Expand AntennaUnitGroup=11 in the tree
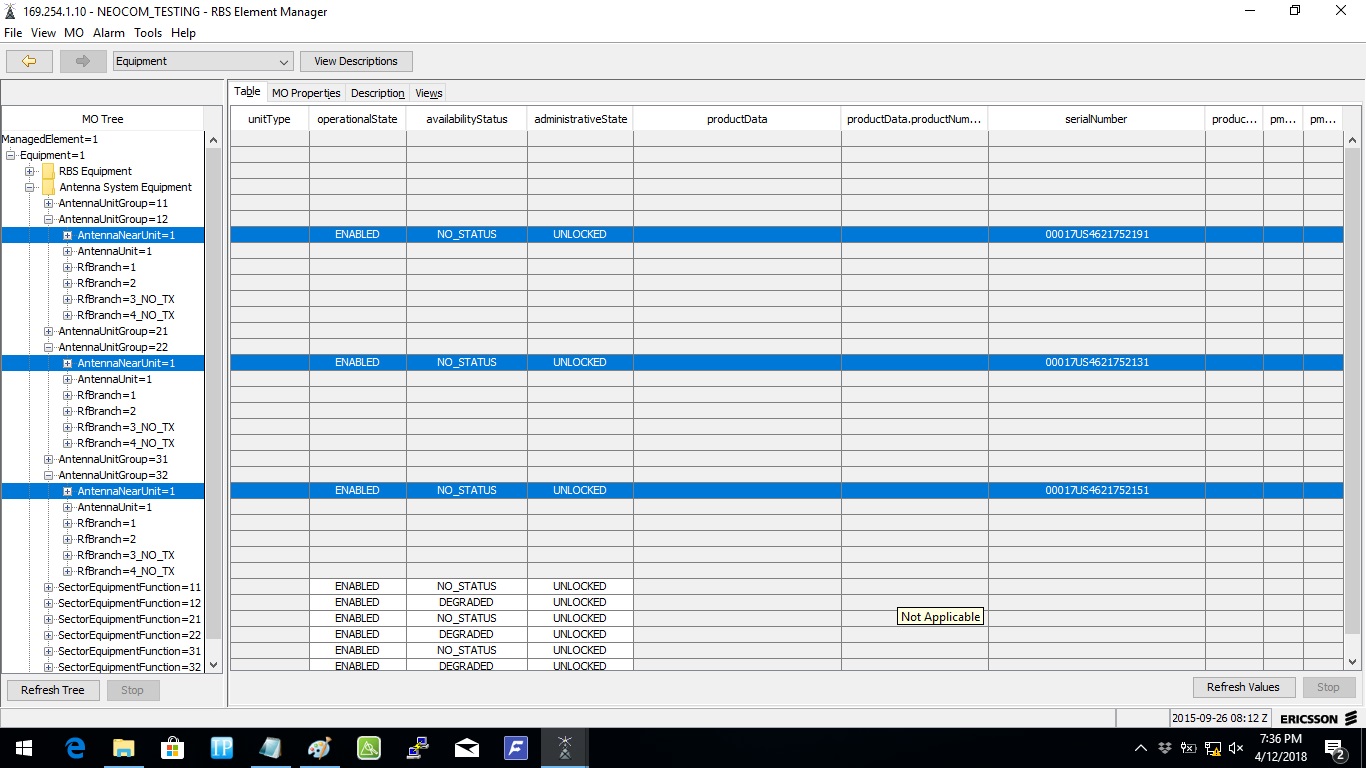Screen dimensions: 1366x768 point(48,203)
